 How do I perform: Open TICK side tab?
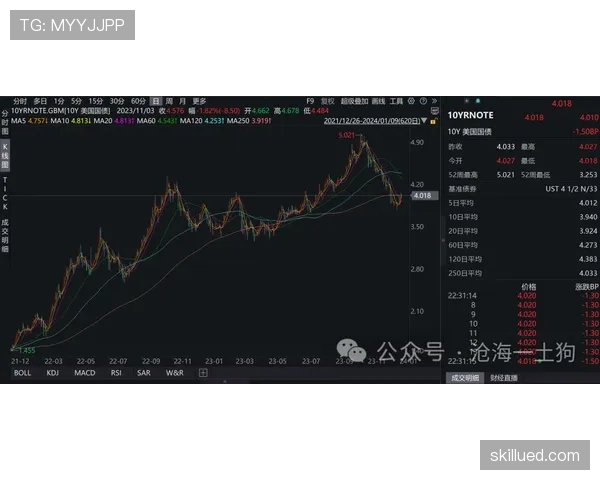[5, 193]
